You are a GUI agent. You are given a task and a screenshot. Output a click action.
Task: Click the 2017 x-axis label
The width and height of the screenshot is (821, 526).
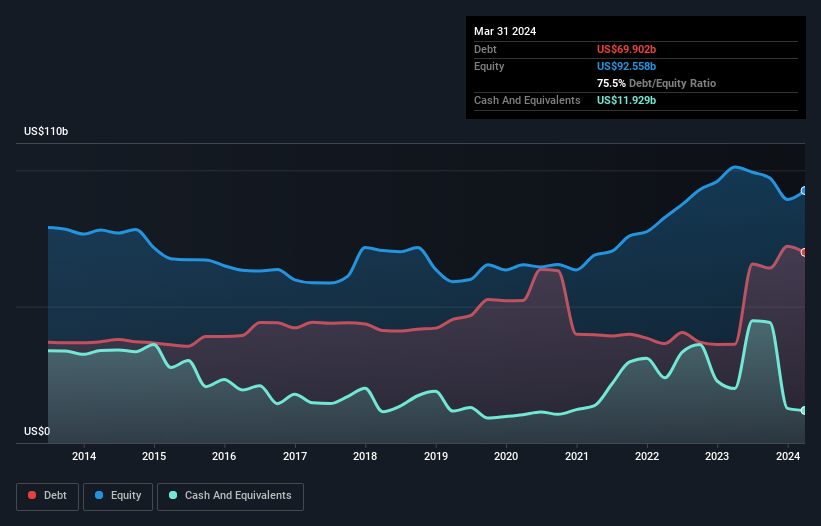295,456
